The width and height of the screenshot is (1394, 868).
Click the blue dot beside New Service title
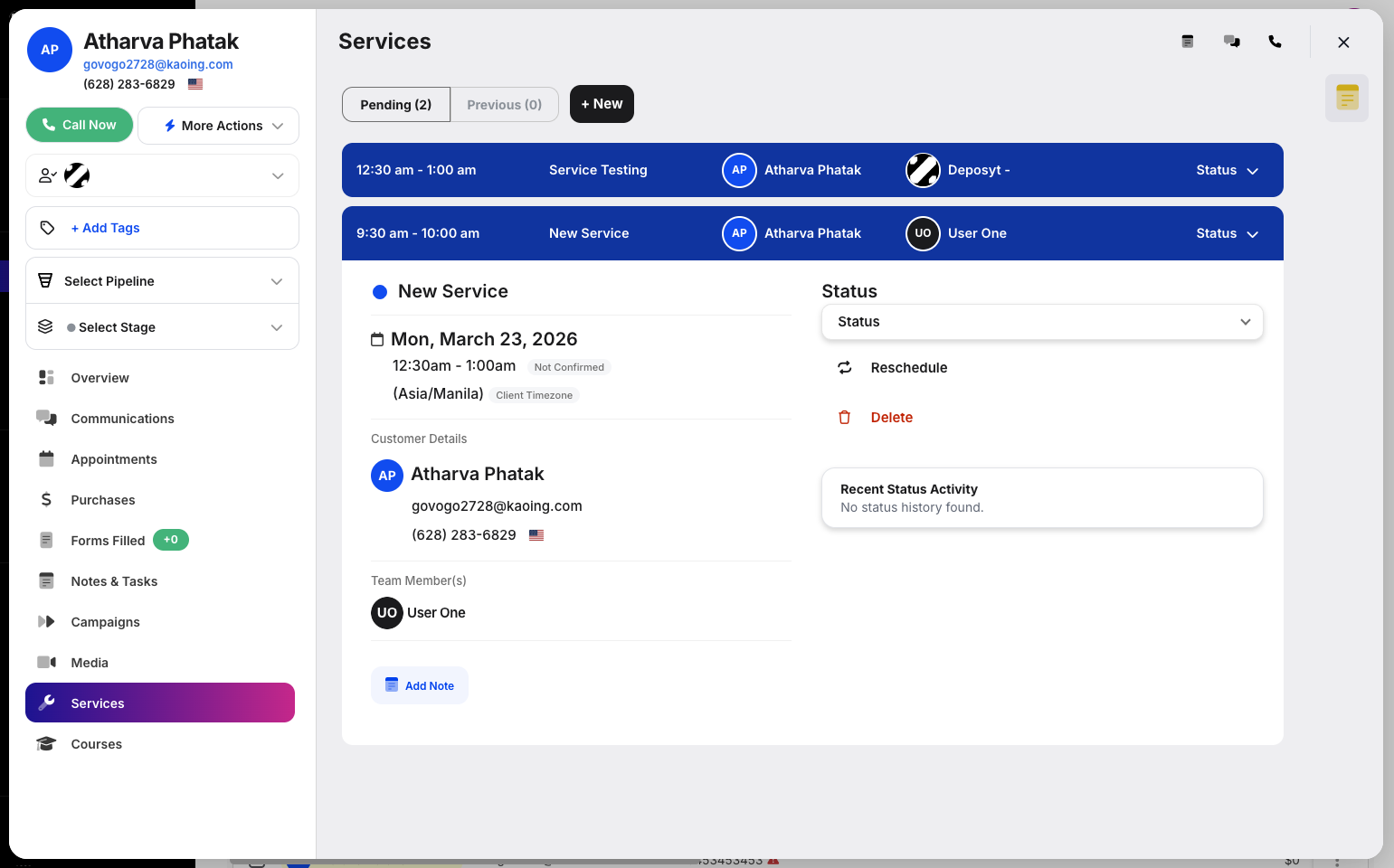tap(380, 292)
